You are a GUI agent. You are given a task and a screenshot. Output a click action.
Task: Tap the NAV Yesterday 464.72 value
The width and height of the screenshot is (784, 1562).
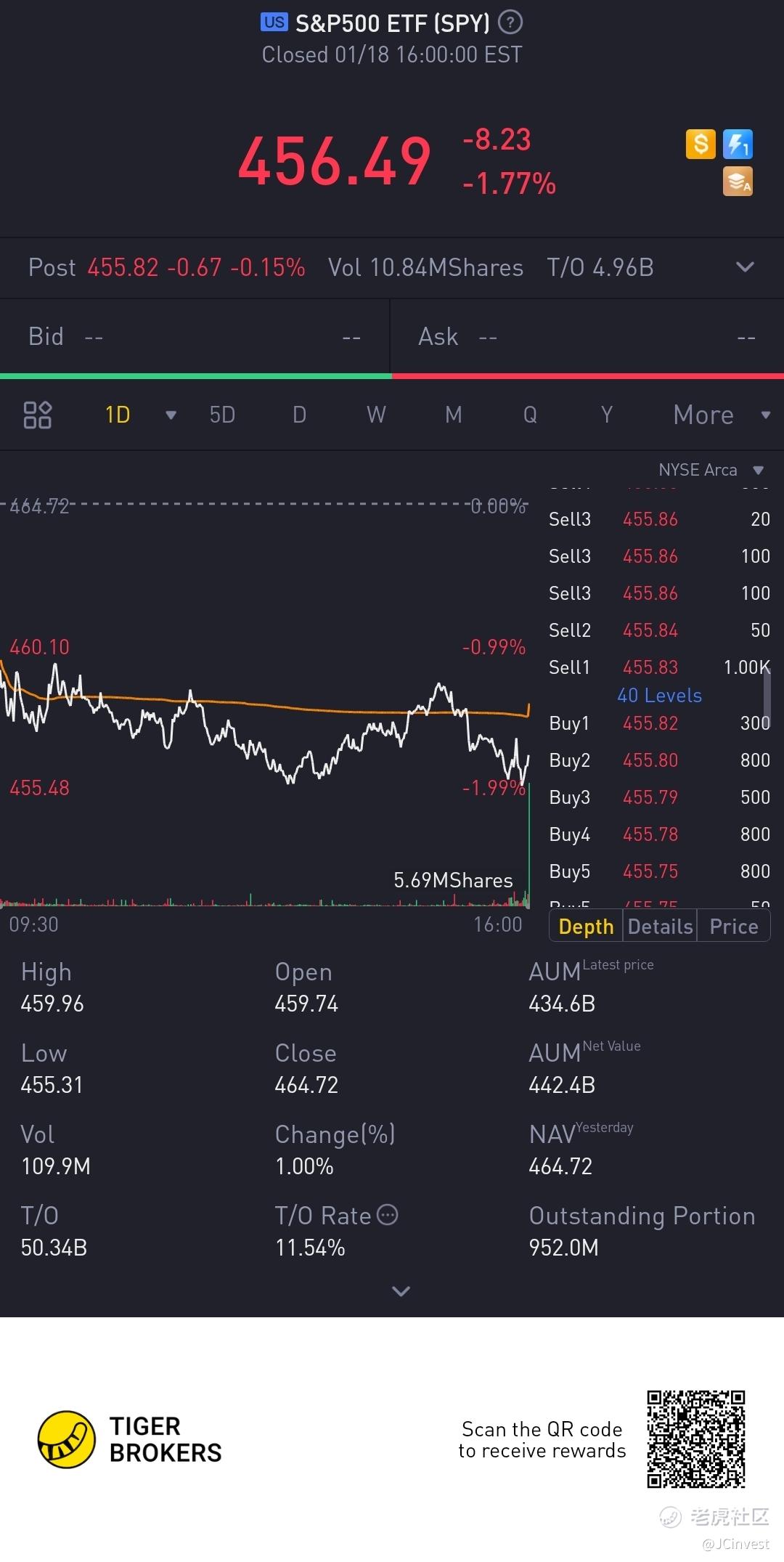[560, 1166]
